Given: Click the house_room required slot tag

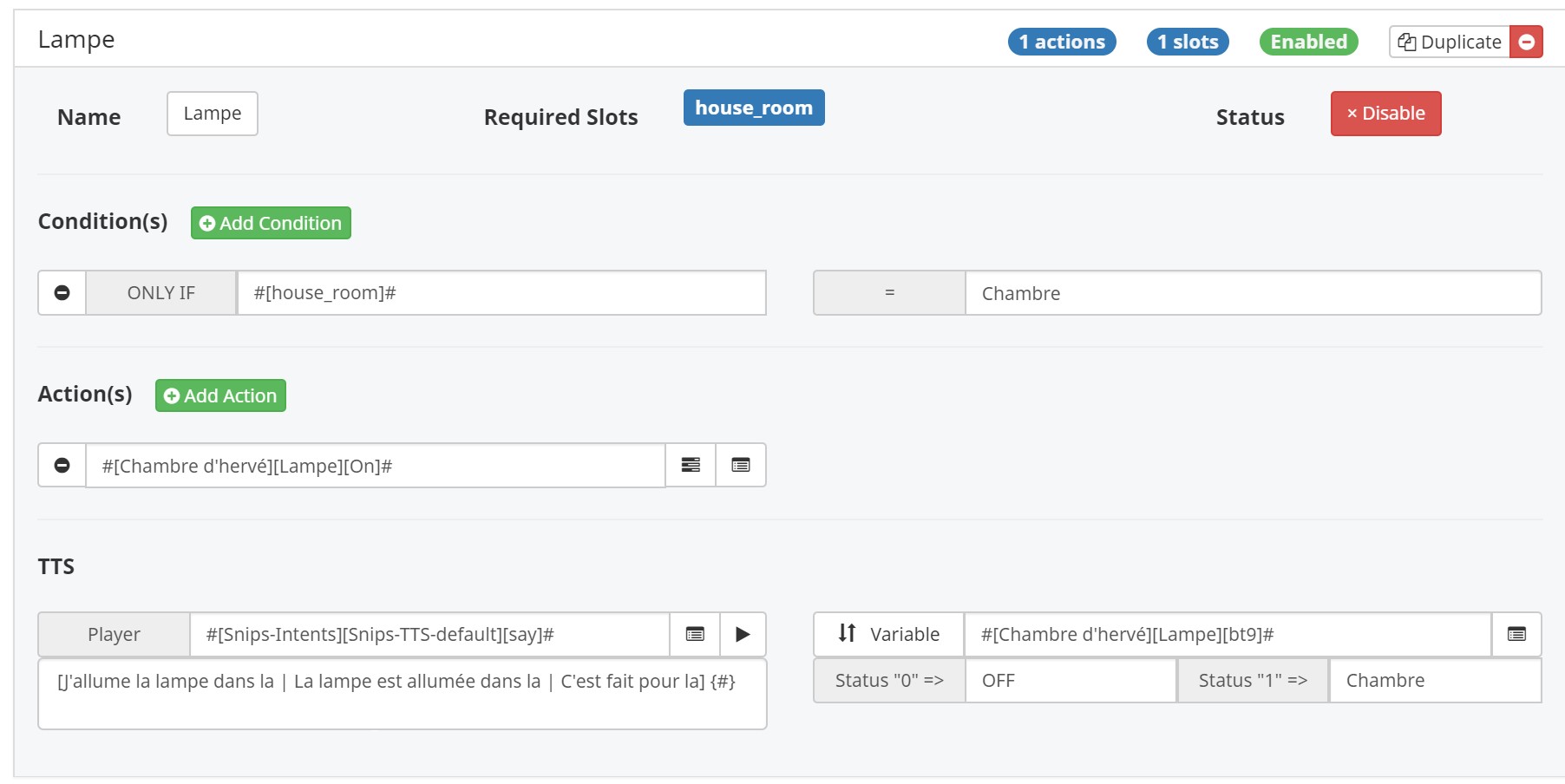Looking at the screenshot, I should pyautogui.click(x=754, y=108).
